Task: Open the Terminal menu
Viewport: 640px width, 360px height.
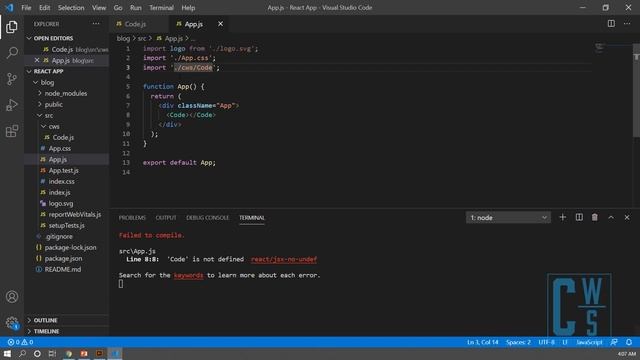Action: [x=161, y=8]
